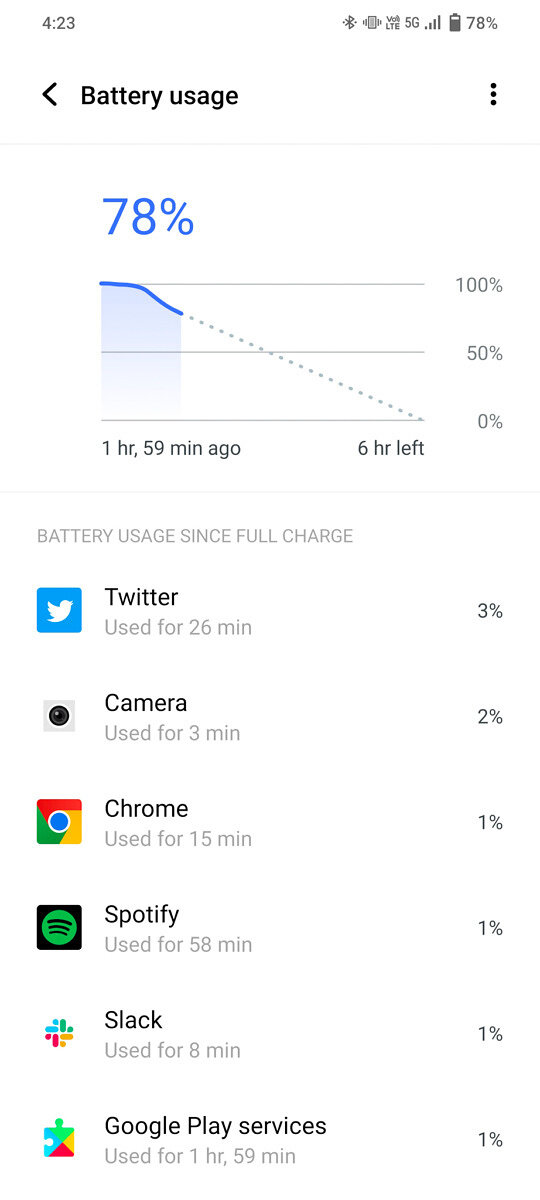This screenshot has height=1200, width=540.
Task: Tap the back arrow icon
Action: 49,95
